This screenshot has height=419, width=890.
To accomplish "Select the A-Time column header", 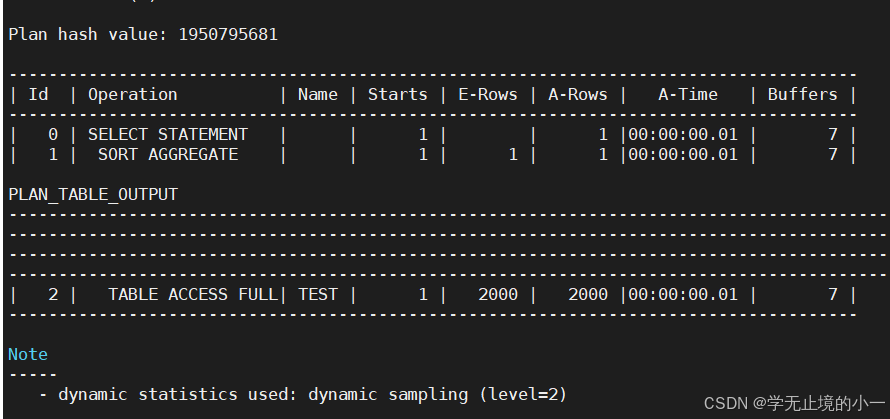I will [688, 94].
